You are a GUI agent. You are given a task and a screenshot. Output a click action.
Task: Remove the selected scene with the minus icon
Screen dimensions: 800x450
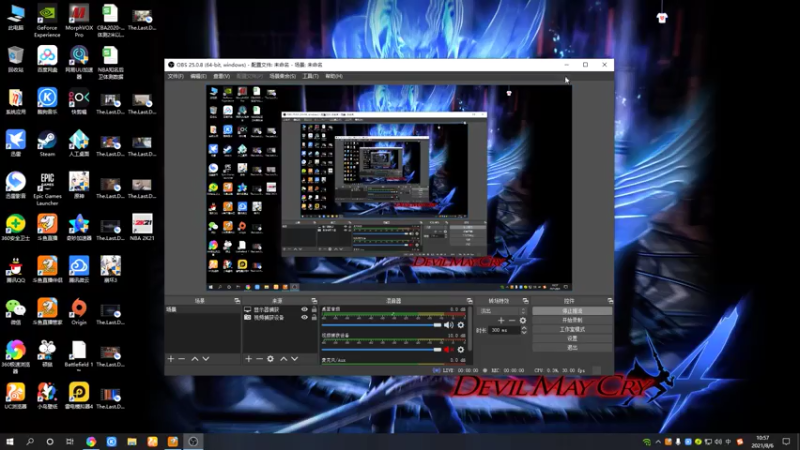(182, 359)
